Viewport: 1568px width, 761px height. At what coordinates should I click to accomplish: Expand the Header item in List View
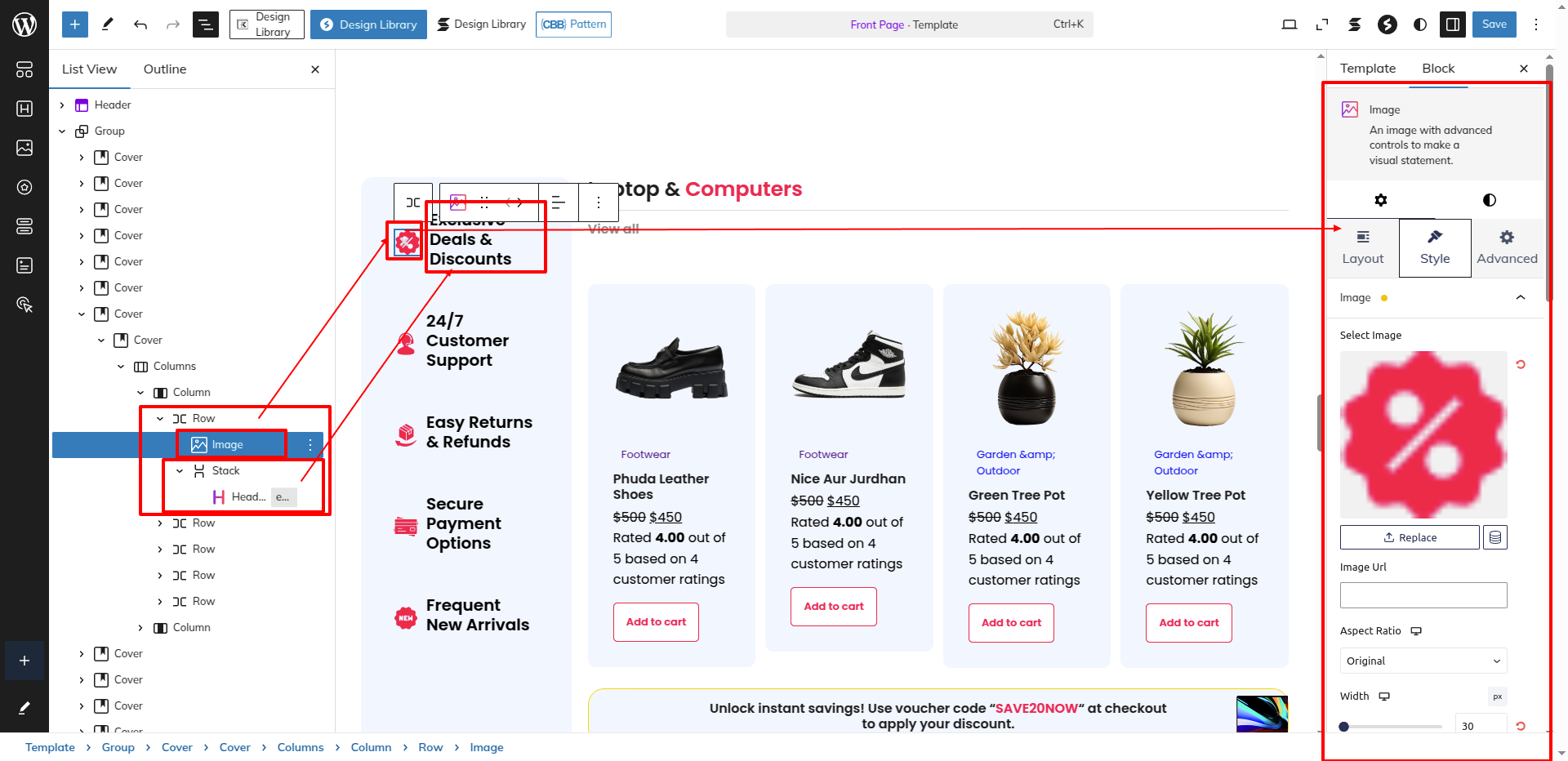point(62,105)
